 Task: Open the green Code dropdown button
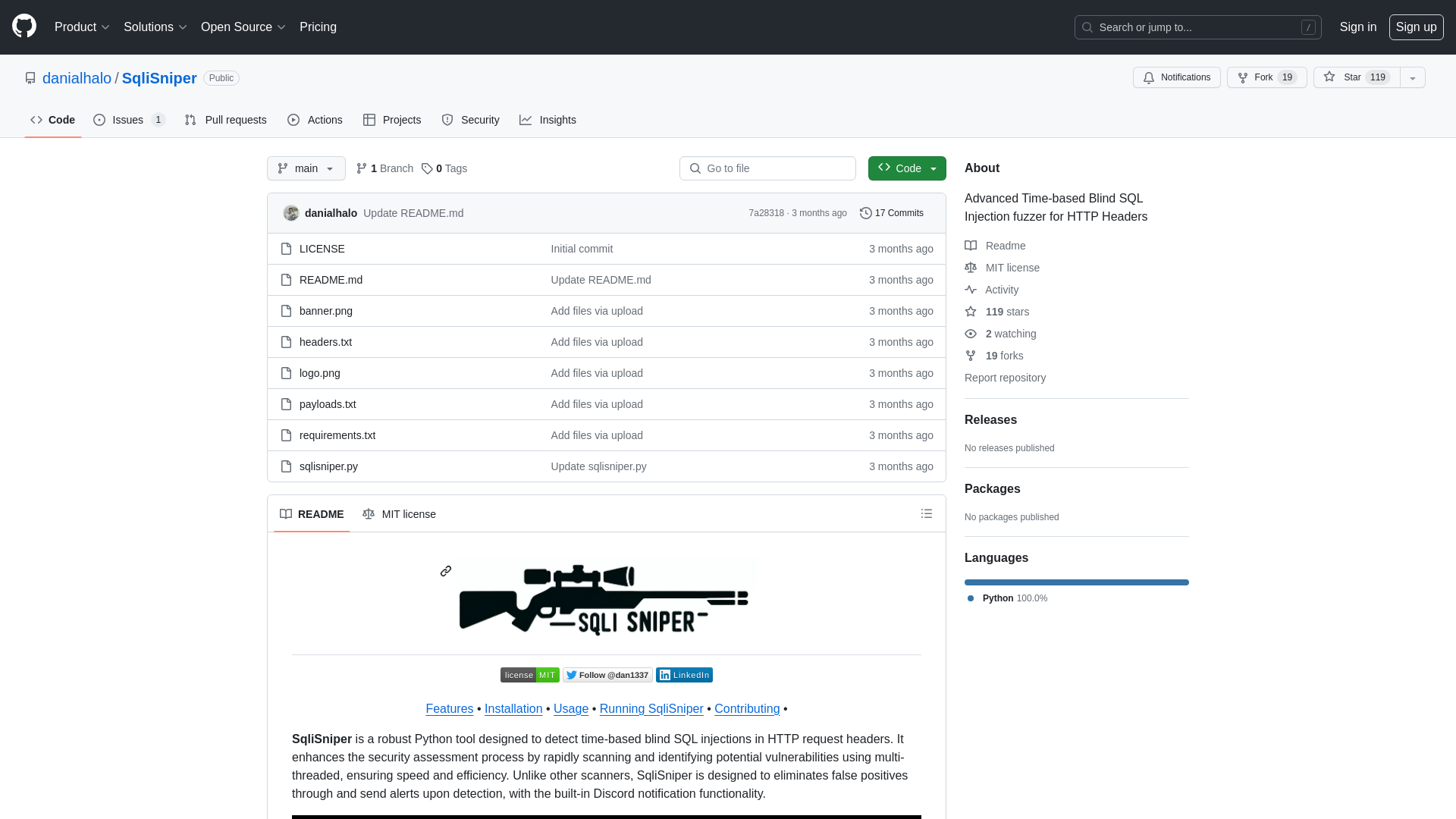click(x=907, y=168)
